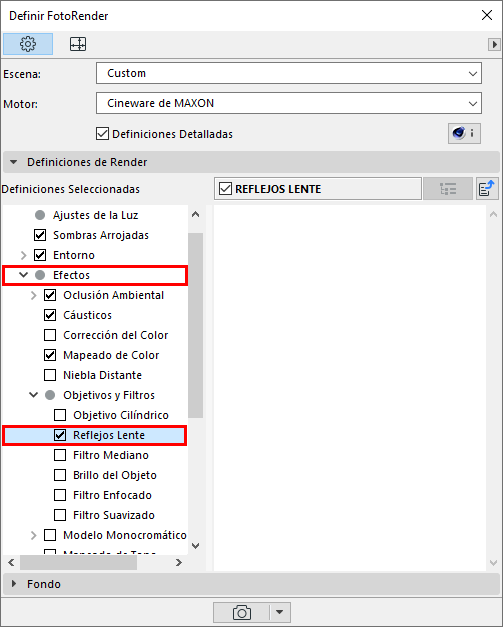Open the camera button dropdown arrow
The image size is (503, 627).
[x=280, y=612]
